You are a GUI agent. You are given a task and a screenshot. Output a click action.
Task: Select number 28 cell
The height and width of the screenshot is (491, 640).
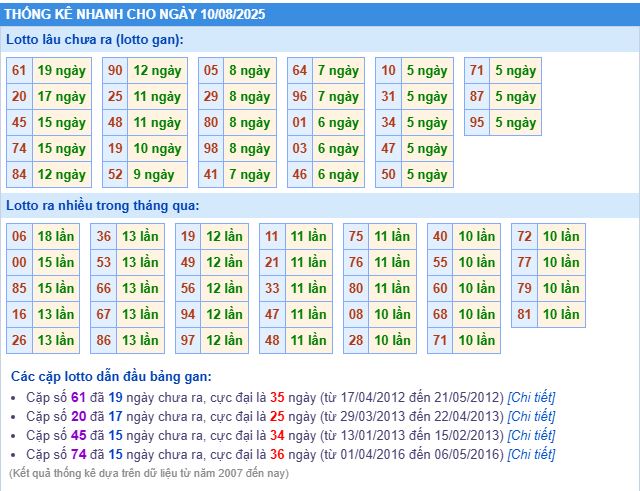[x=356, y=340]
